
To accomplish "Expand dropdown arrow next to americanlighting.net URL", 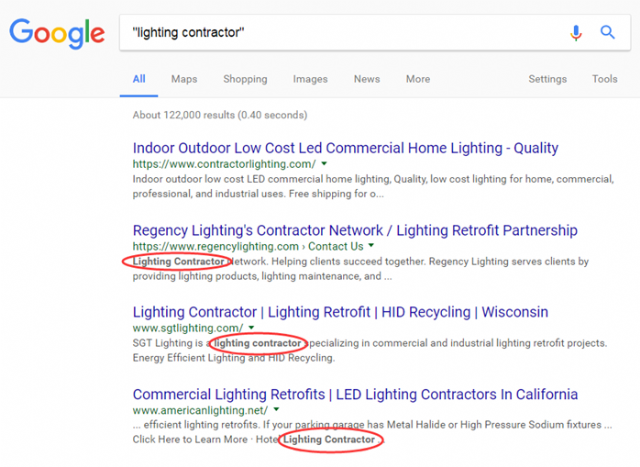I will (276, 409).
